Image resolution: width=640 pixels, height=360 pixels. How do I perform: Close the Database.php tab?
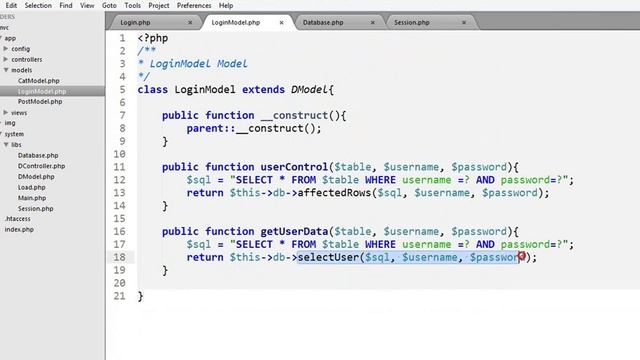pos(372,23)
